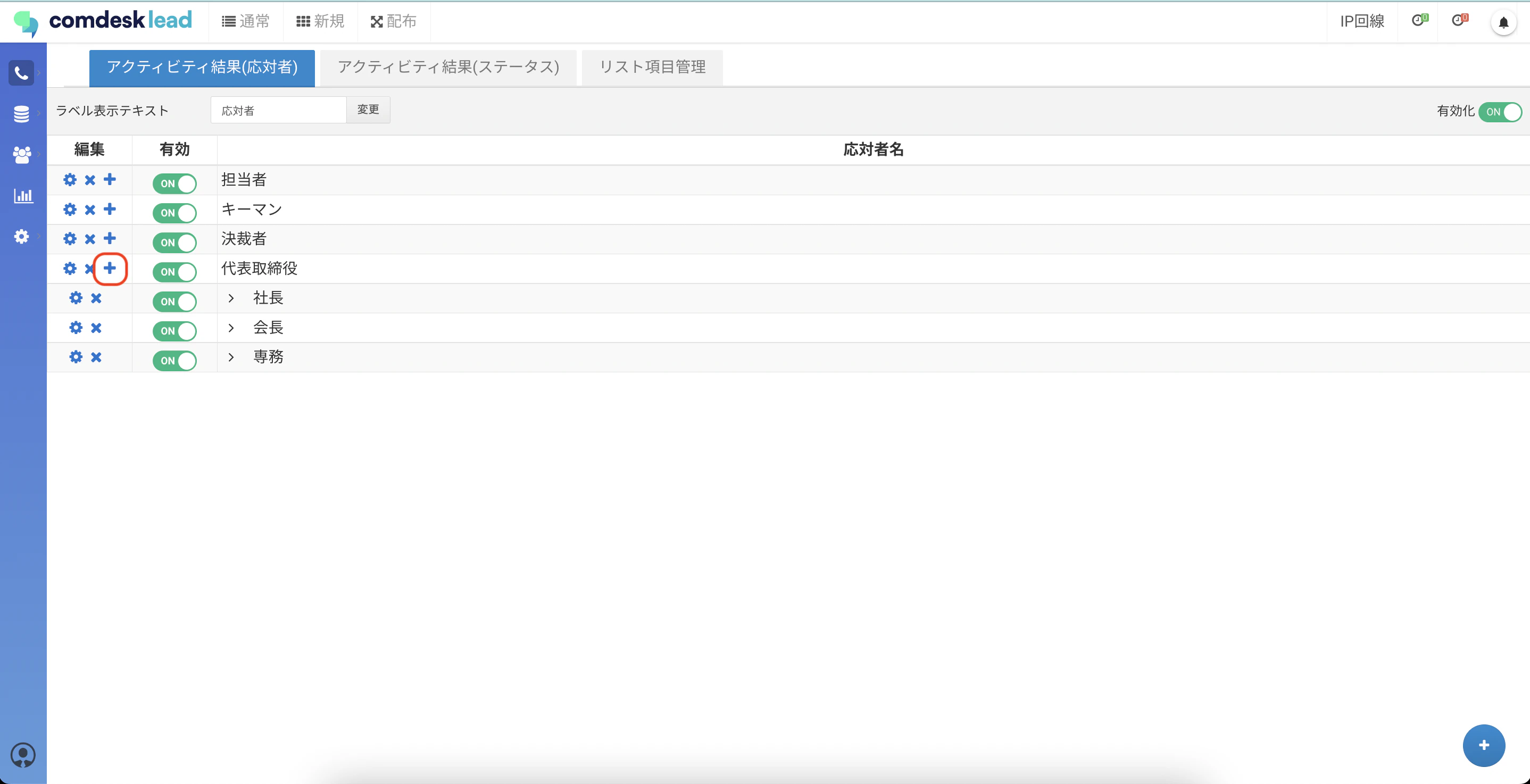Expand the 社長 chevron

coord(231,298)
